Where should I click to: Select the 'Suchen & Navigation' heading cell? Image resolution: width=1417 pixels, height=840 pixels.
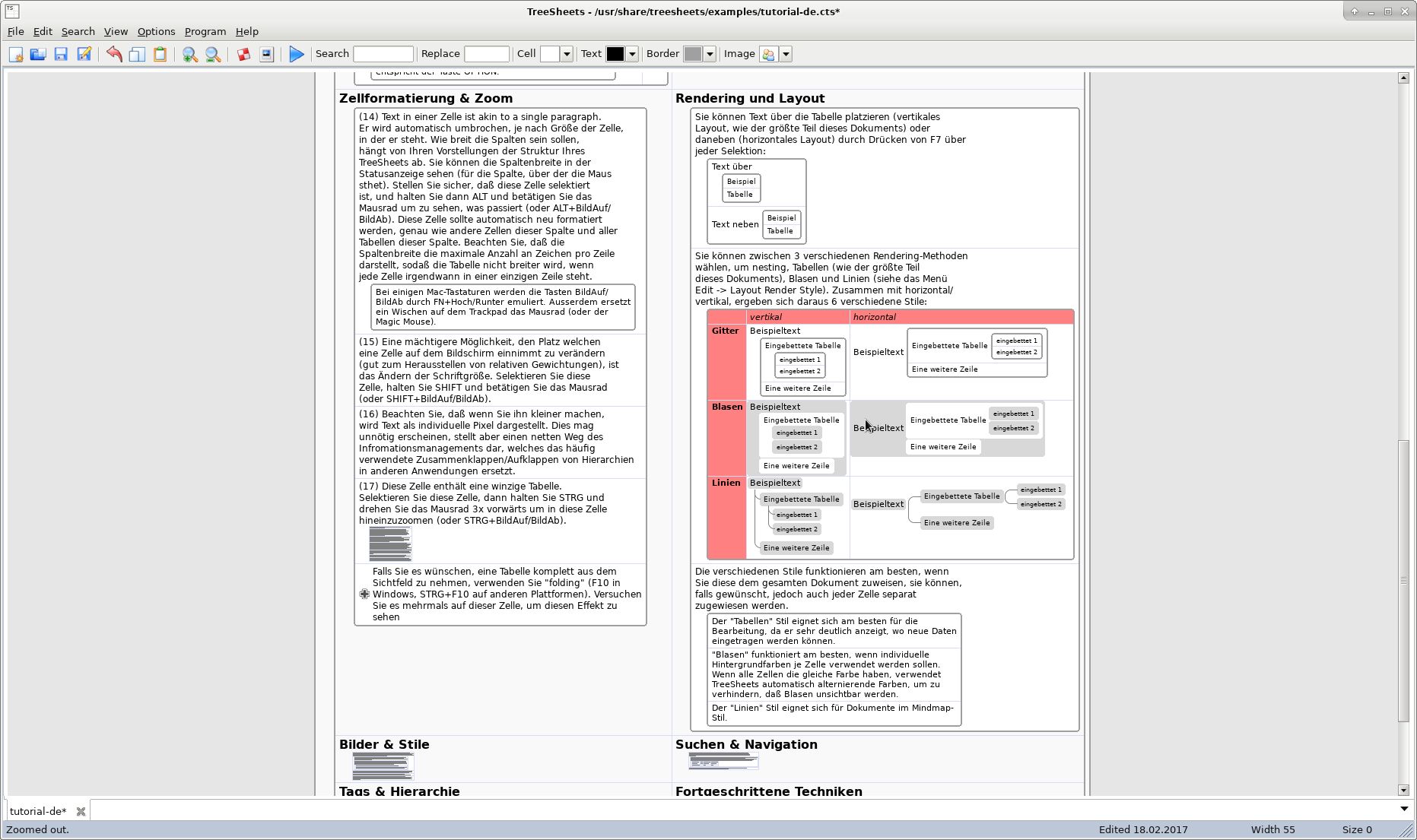pyautogui.click(x=746, y=744)
